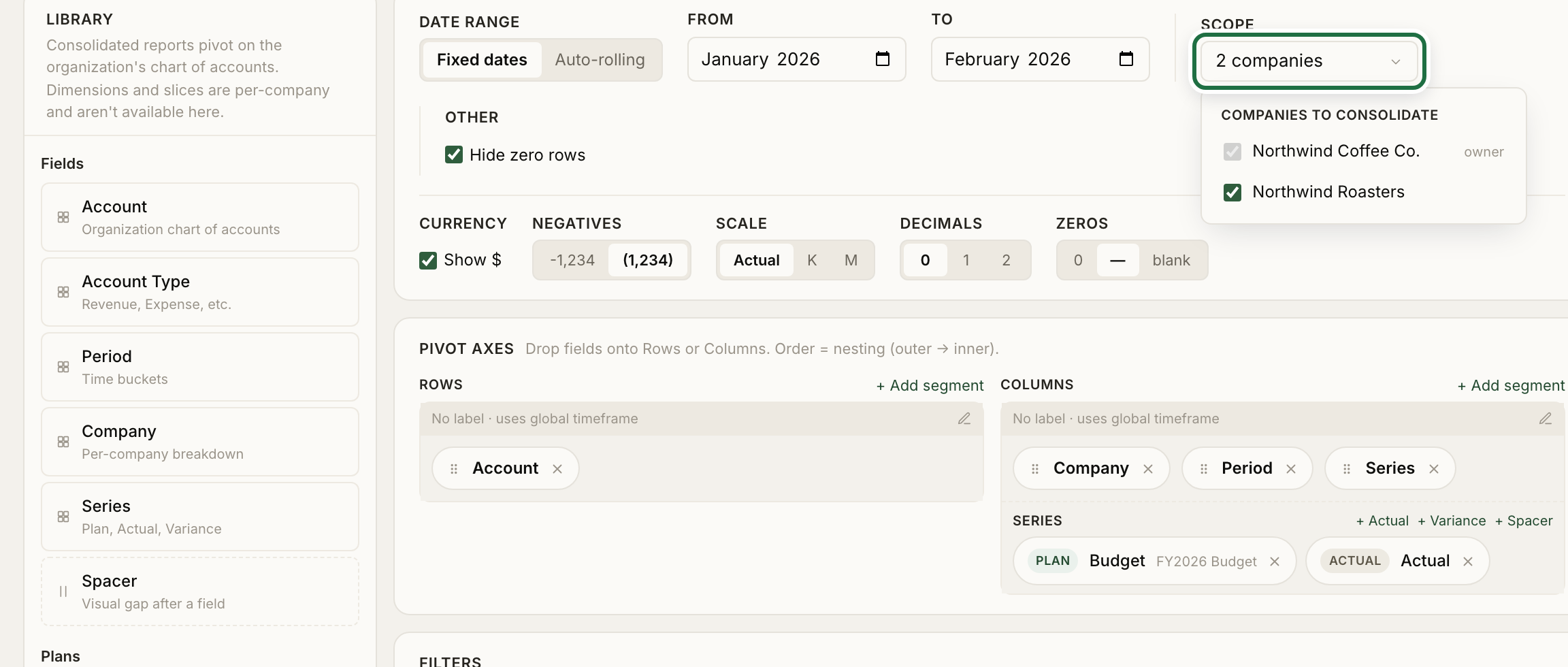Select the Spacer card in the library

[x=199, y=591]
